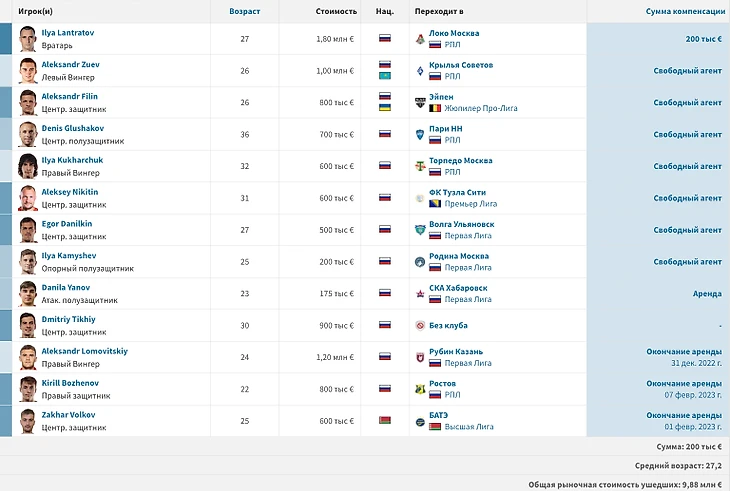Sort table by Сумма компенсации column
The height and width of the screenshot is (491, 730).
point(685,11)
